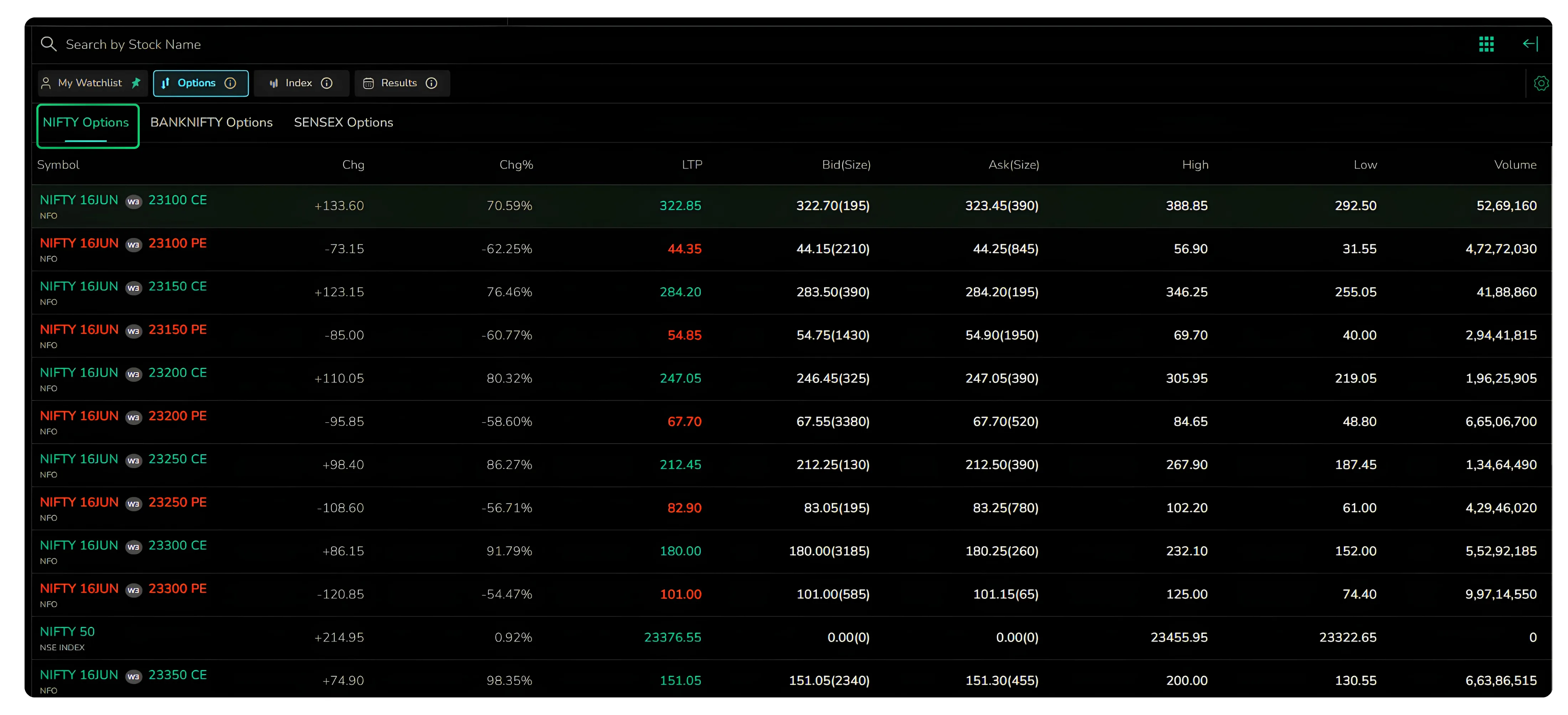Click W3 badge on 23300 CE row
1568x715 pixels.
(x=133, y=547)
